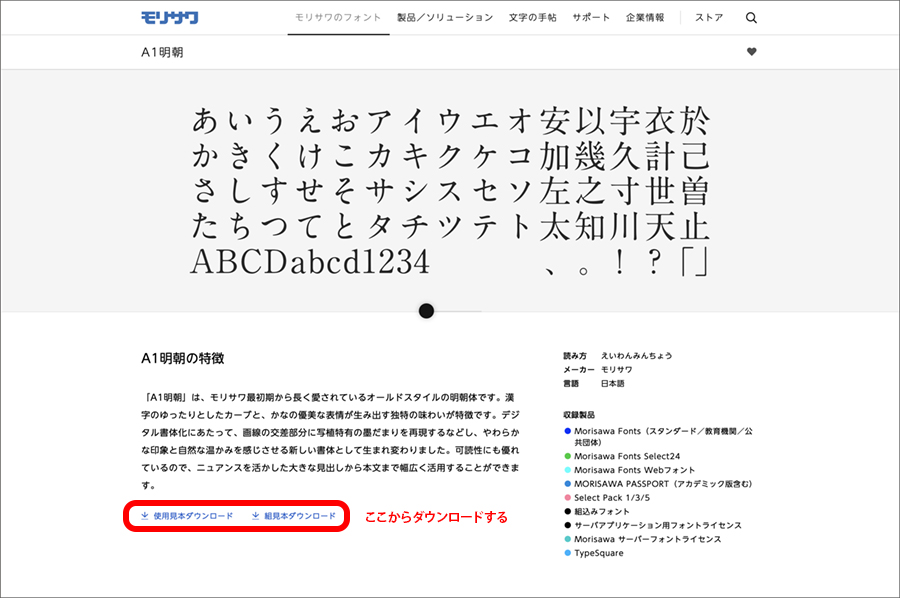
Task: Open Morisawa Fonts Webフォント link
Action: (x=634, y=470)
